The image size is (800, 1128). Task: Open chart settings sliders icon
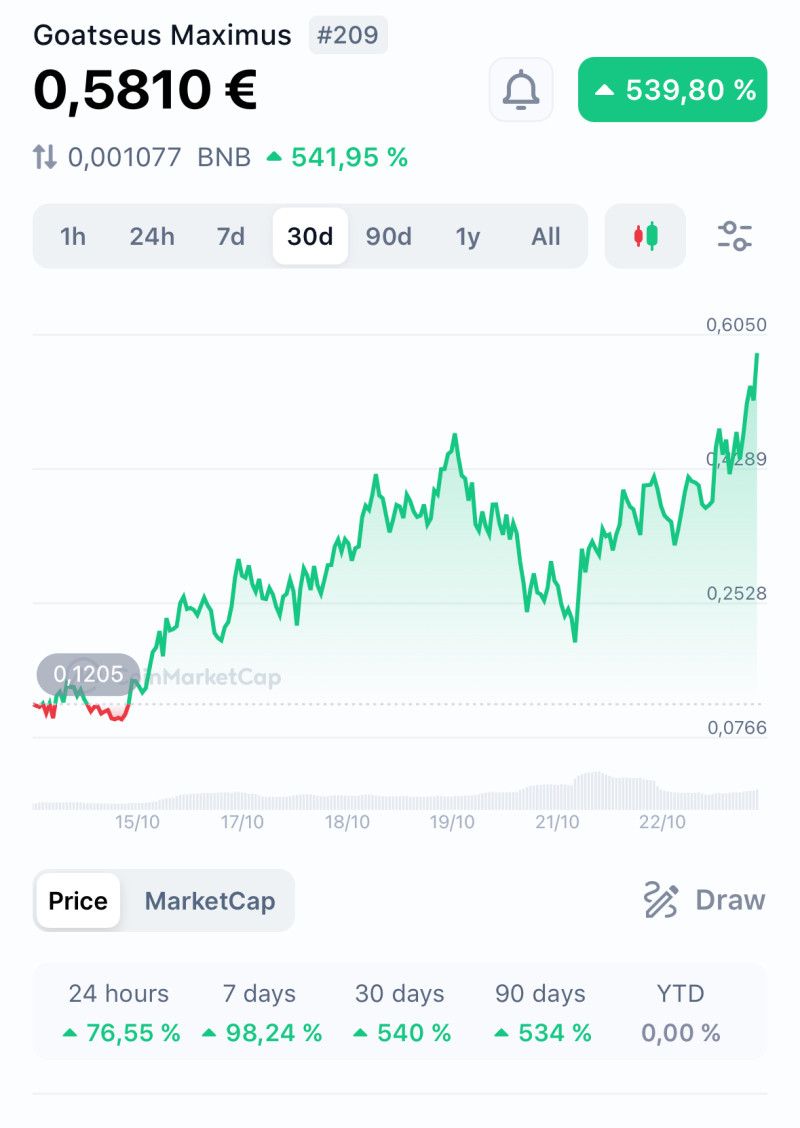(735, 237)
